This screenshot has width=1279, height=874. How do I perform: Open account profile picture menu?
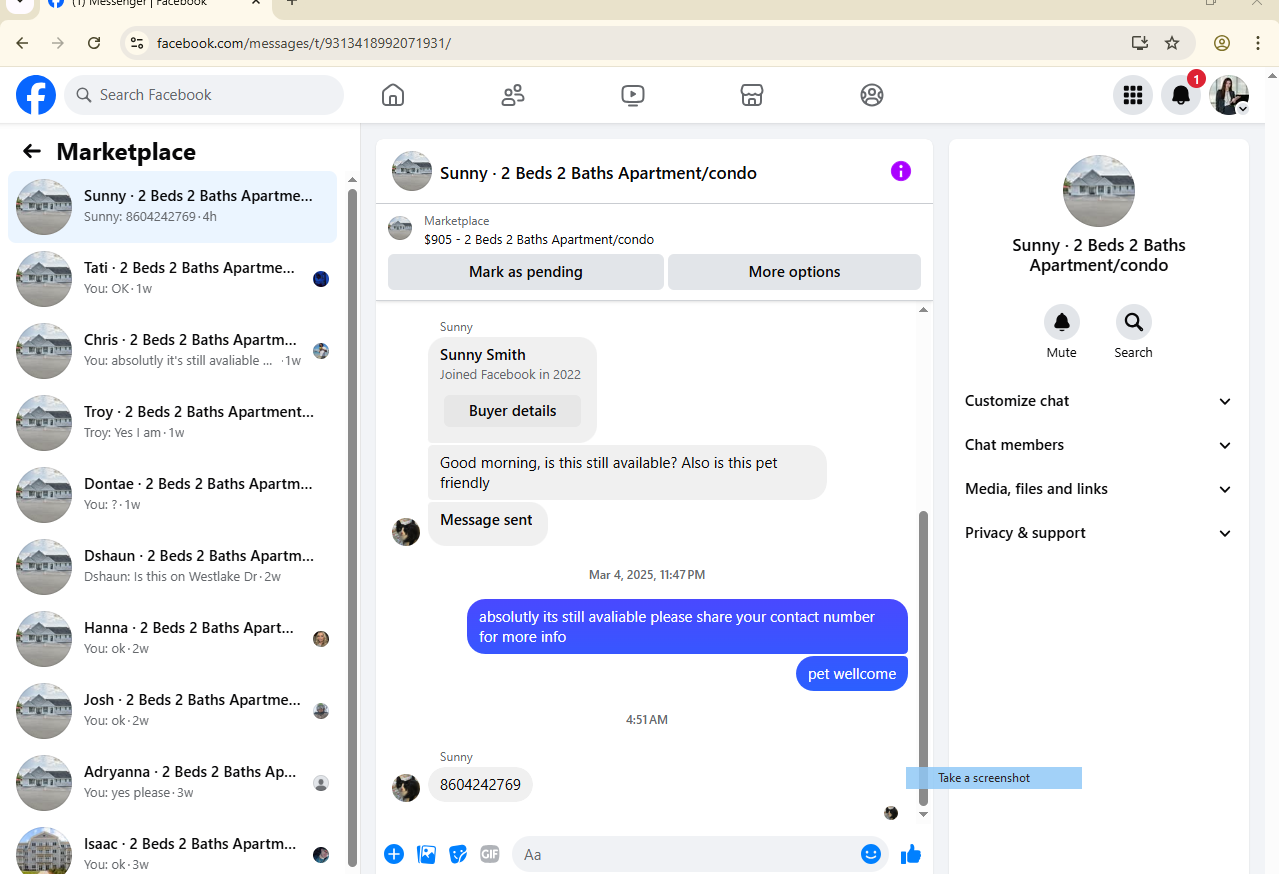click(x=1229, y=95)
